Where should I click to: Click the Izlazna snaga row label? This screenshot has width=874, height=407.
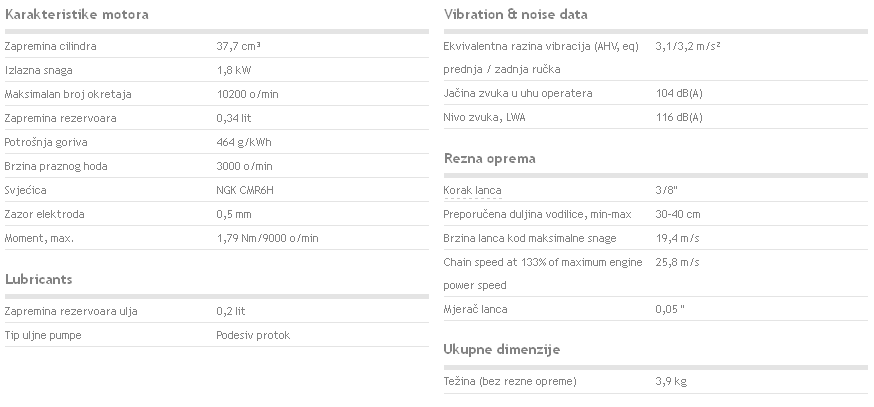point(38,71)
